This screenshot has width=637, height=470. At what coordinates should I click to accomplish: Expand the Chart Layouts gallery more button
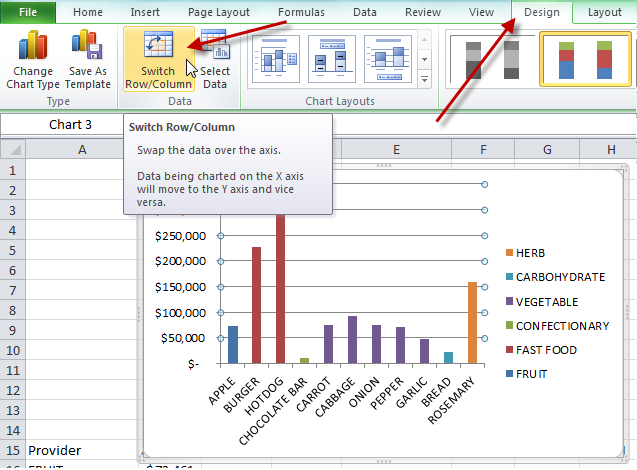[x=424, y=79]
